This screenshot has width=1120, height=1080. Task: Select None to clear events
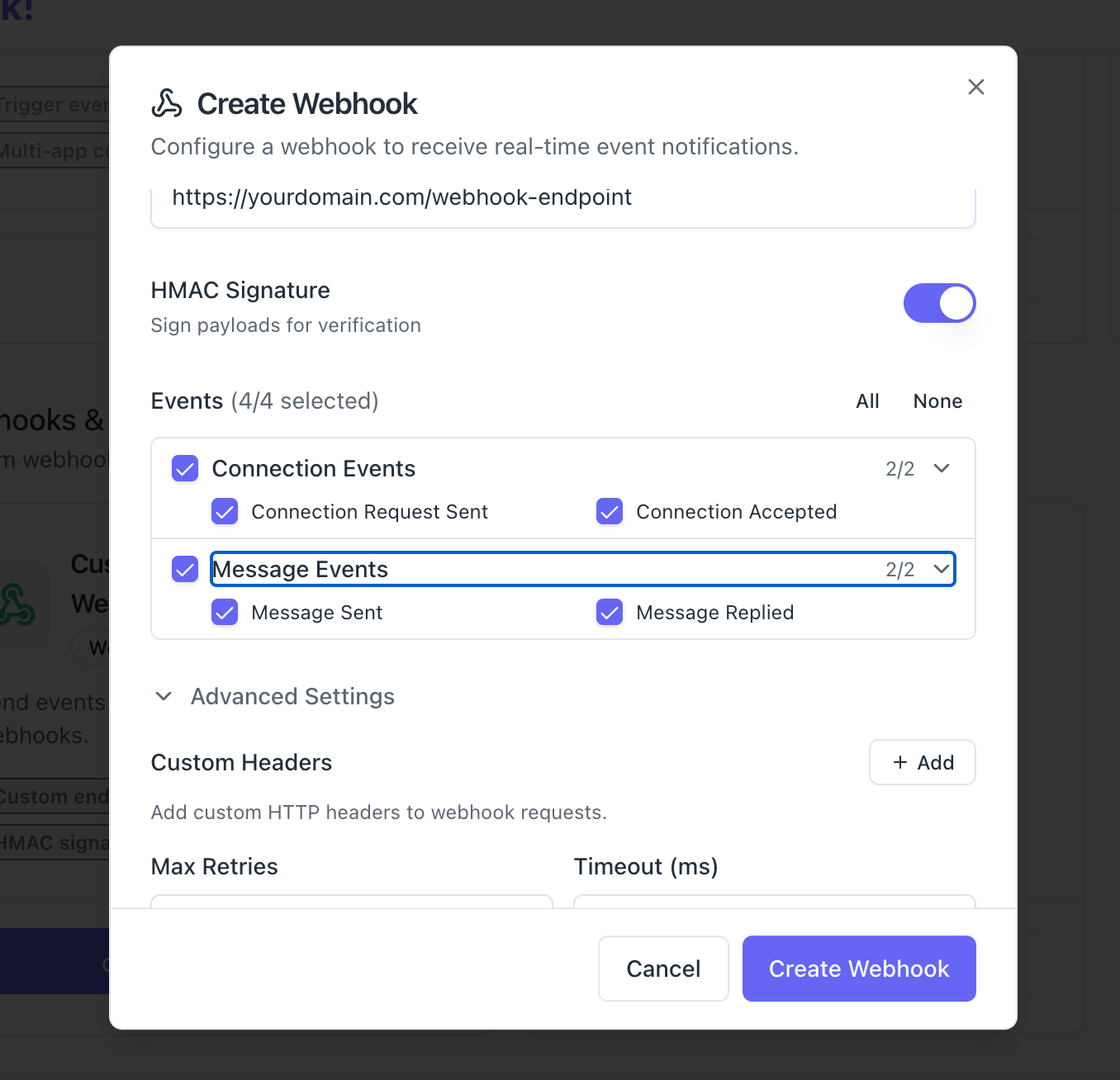point(937,401)
